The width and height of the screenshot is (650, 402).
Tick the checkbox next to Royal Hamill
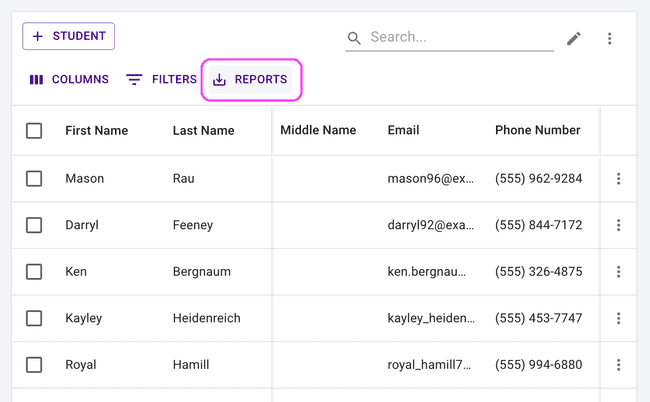(34, 365)
